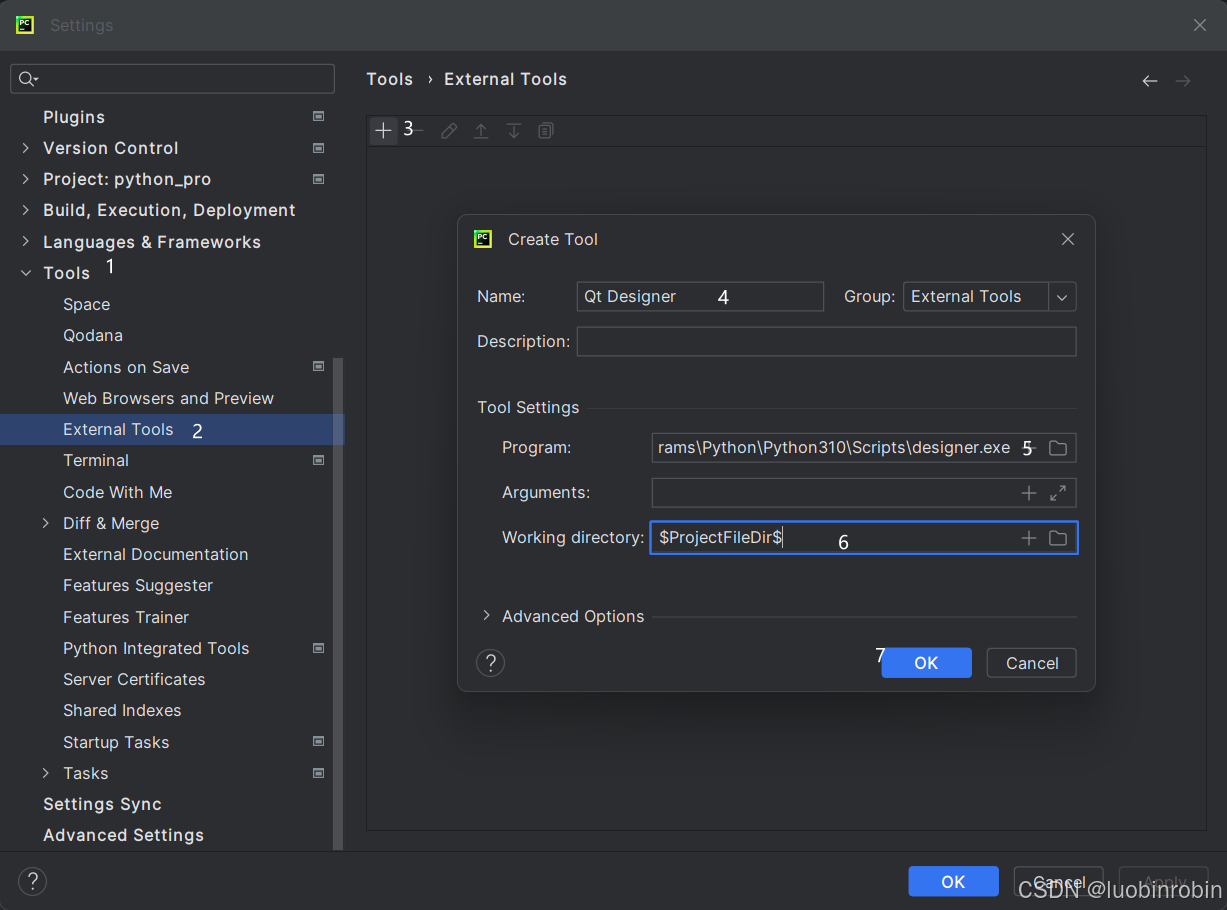Open help in Create Tool dialog
Screen dimensions: 1227x910
pos(490,663)
